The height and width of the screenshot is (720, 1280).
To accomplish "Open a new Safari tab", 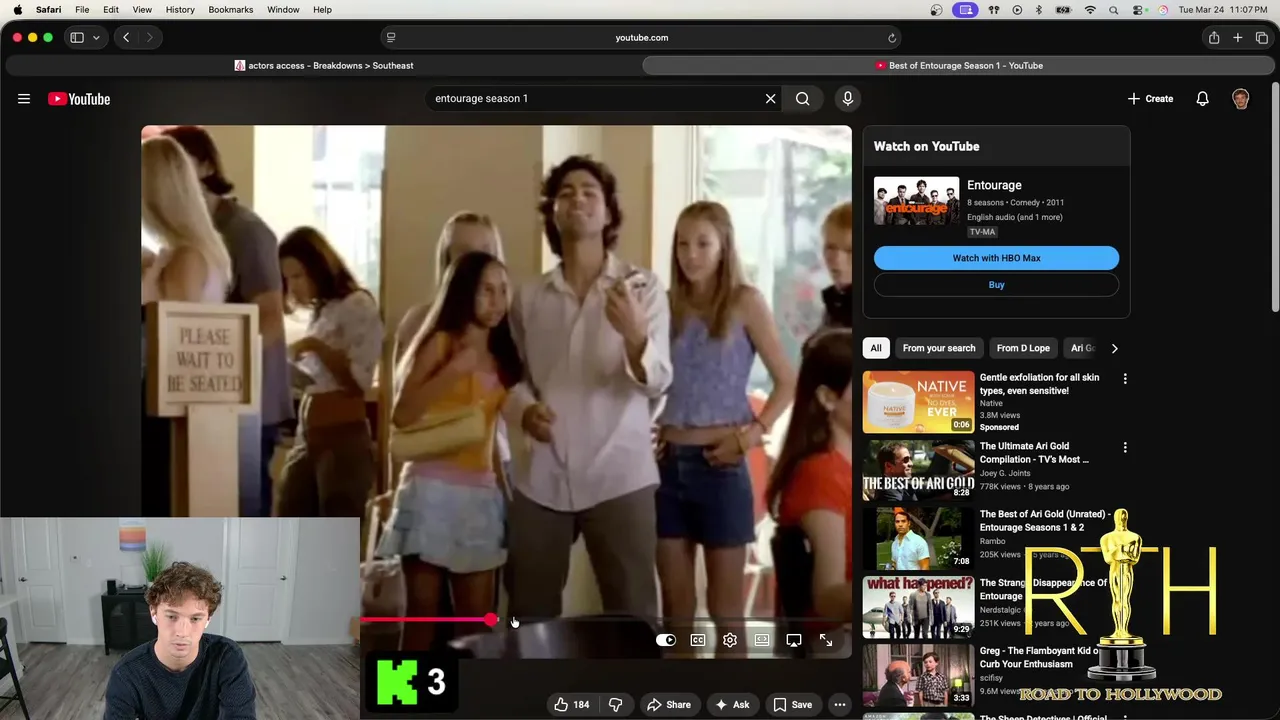I will pyautogui.click(x=1238, y=38).
